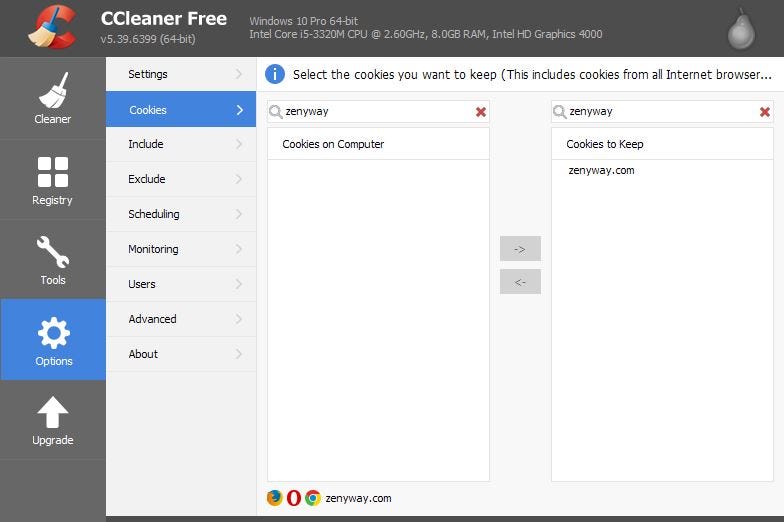Open the Scheduling options page
This screenshot has height=522, width=784.
pyautogui.click(x=181, y=214)
